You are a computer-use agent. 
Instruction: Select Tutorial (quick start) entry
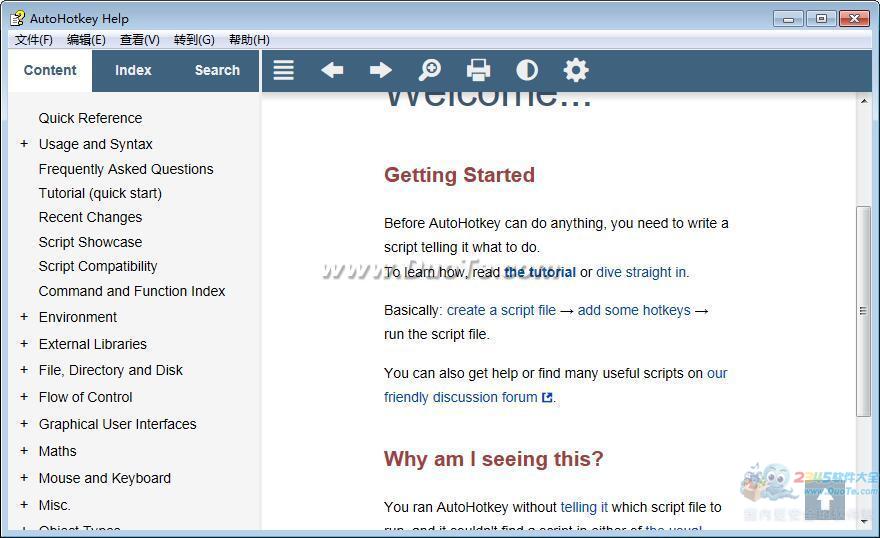[100, 194]
